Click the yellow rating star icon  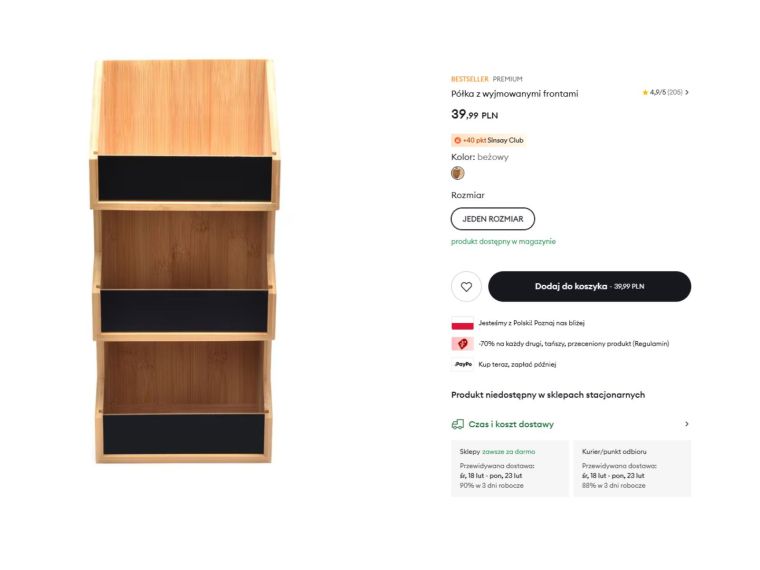pos(645,92)
